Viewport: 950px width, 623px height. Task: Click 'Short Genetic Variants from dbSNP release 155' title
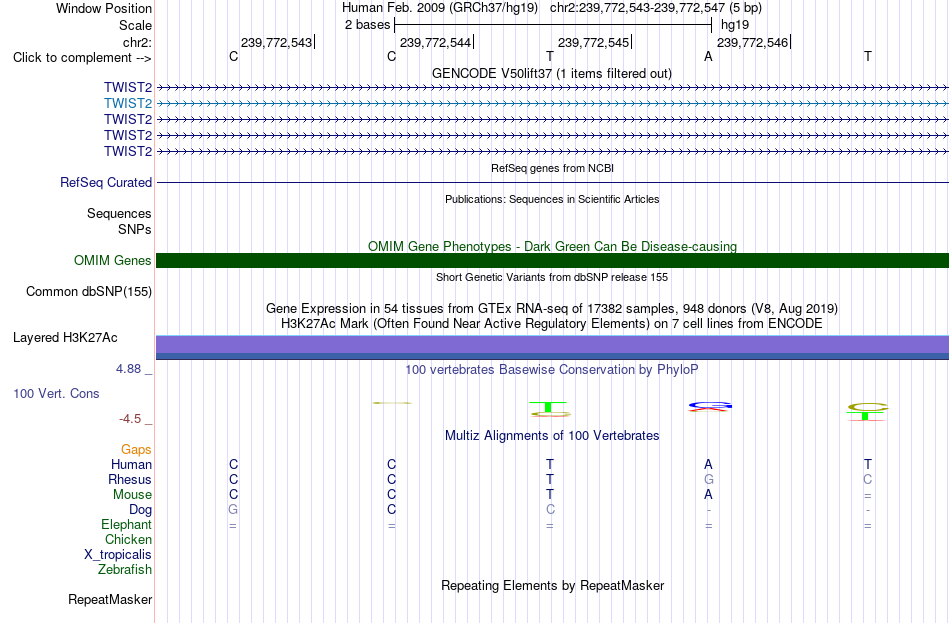tap(552, 277)
